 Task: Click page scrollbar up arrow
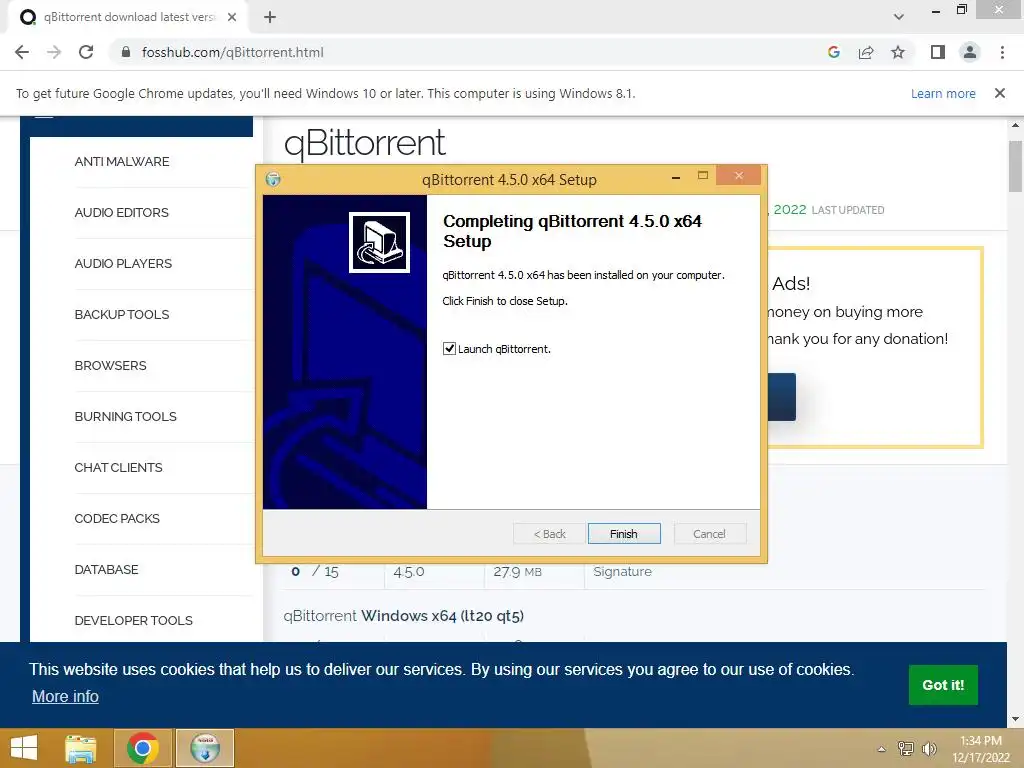[x=1015, y=124]
